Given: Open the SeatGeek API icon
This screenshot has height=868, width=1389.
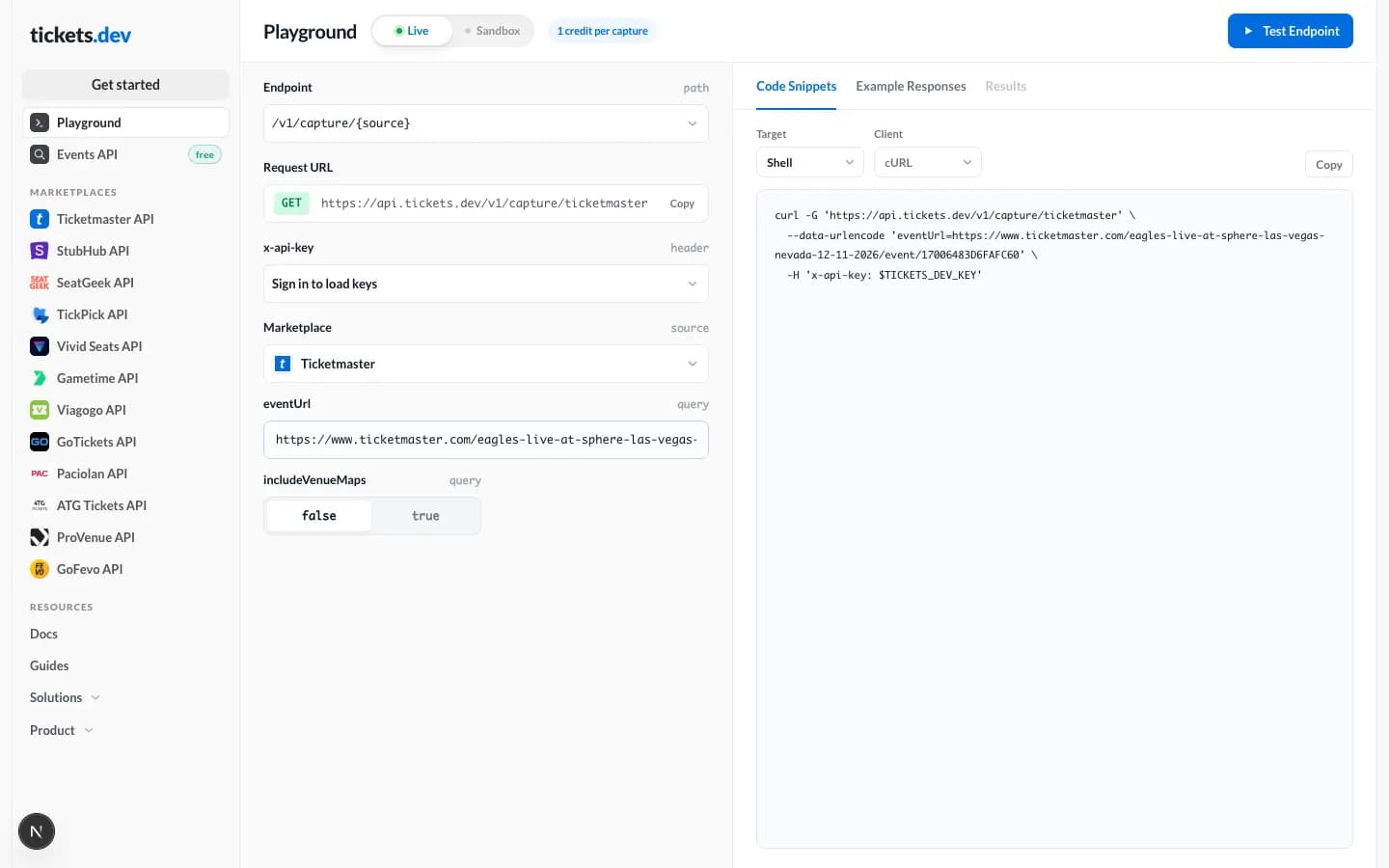Looking at the screenshot, I should [40, 283].
